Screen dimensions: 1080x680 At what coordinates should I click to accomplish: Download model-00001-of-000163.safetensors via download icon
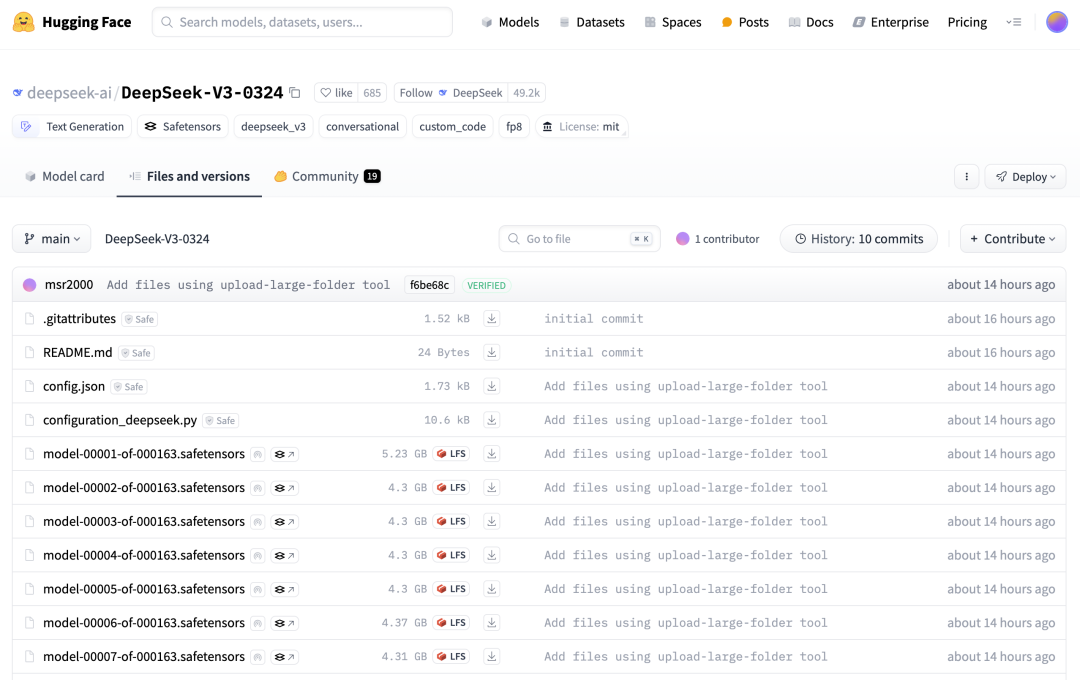pyautogui.click(x=491, y=453)
